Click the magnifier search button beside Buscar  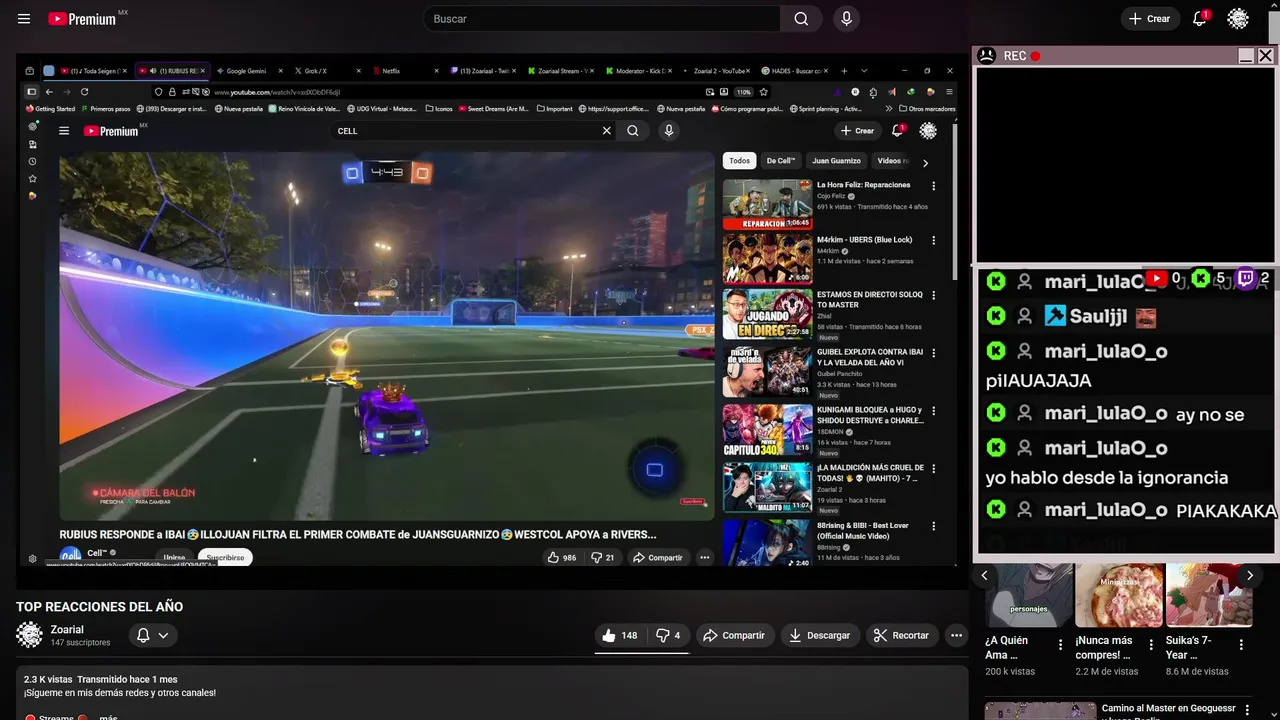(x=801, y=19)
